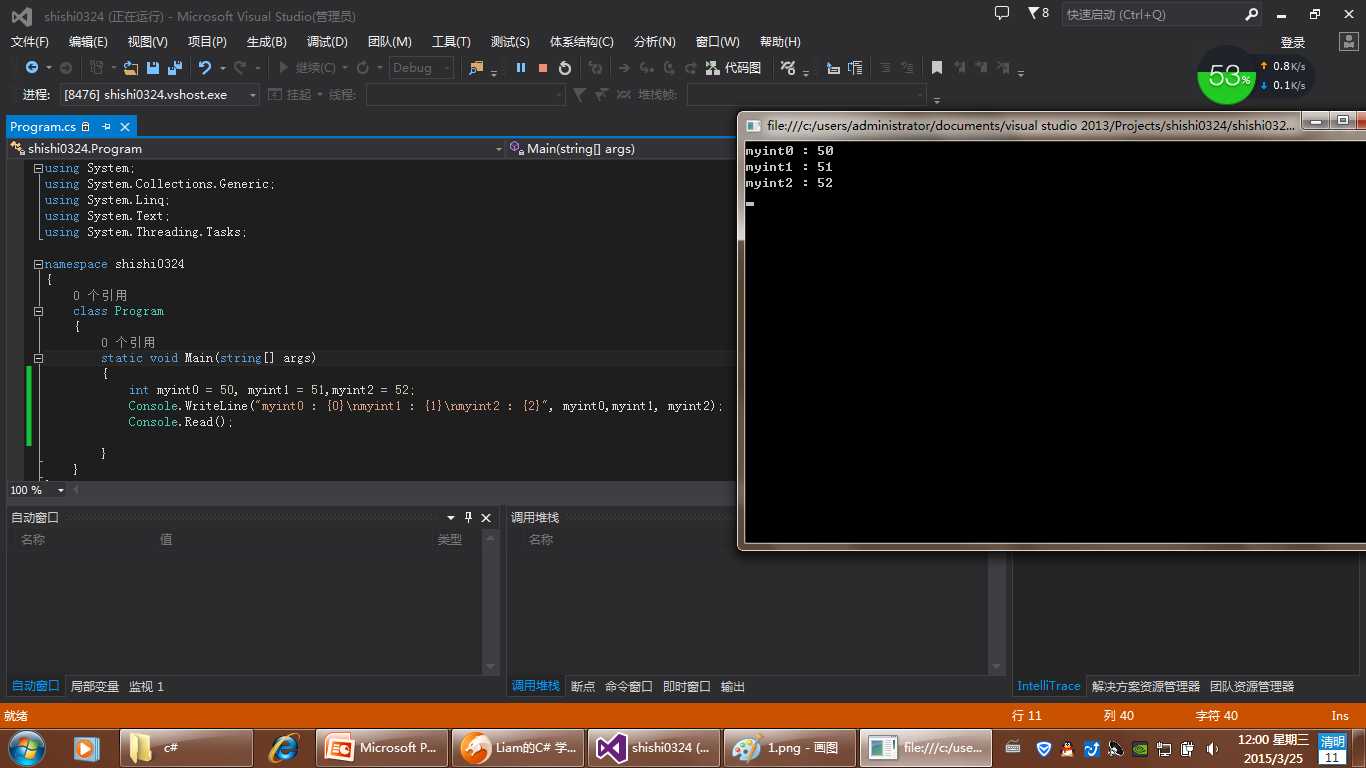Open file with the folder icon
This screenshot has height=768, width=1366.
pos(131,68)
